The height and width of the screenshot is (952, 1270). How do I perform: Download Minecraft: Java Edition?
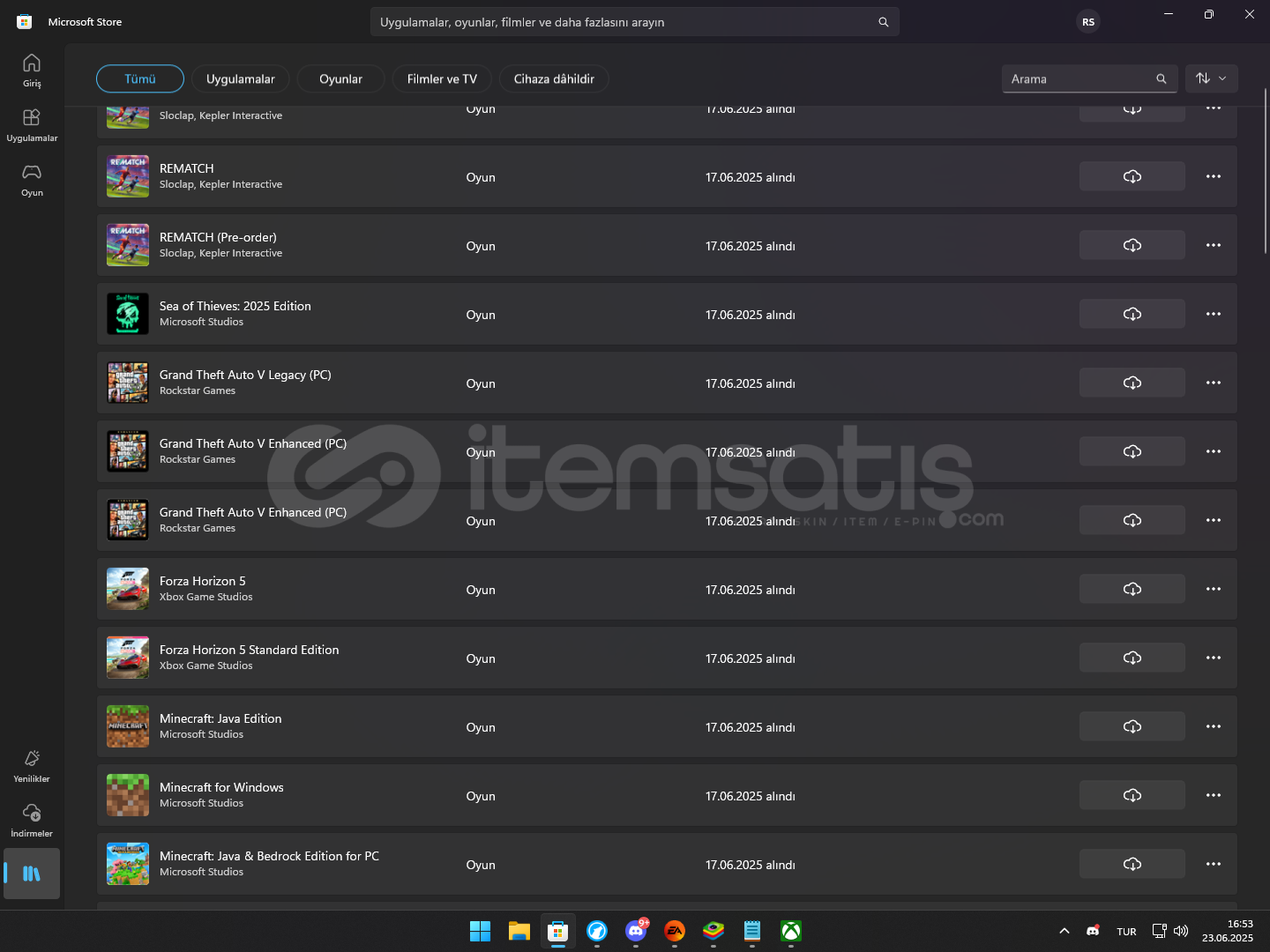tap(1132, 726)
